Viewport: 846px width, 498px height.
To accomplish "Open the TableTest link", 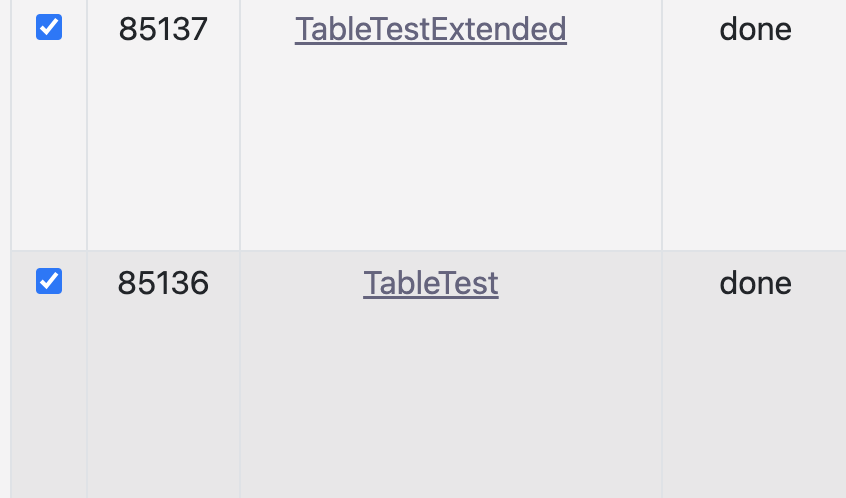I will (430, 284).
